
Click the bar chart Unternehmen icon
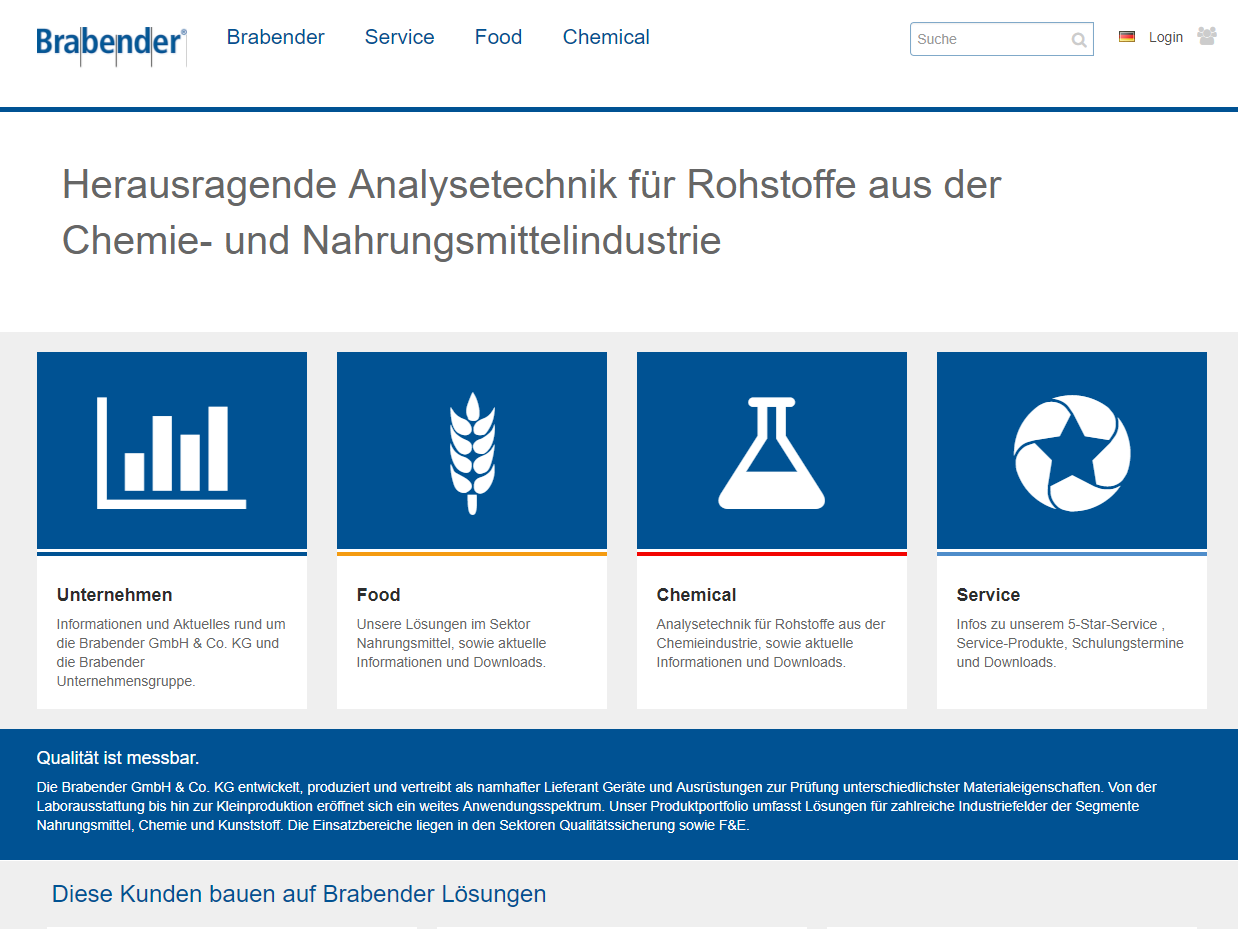click(x=172, y=451)
